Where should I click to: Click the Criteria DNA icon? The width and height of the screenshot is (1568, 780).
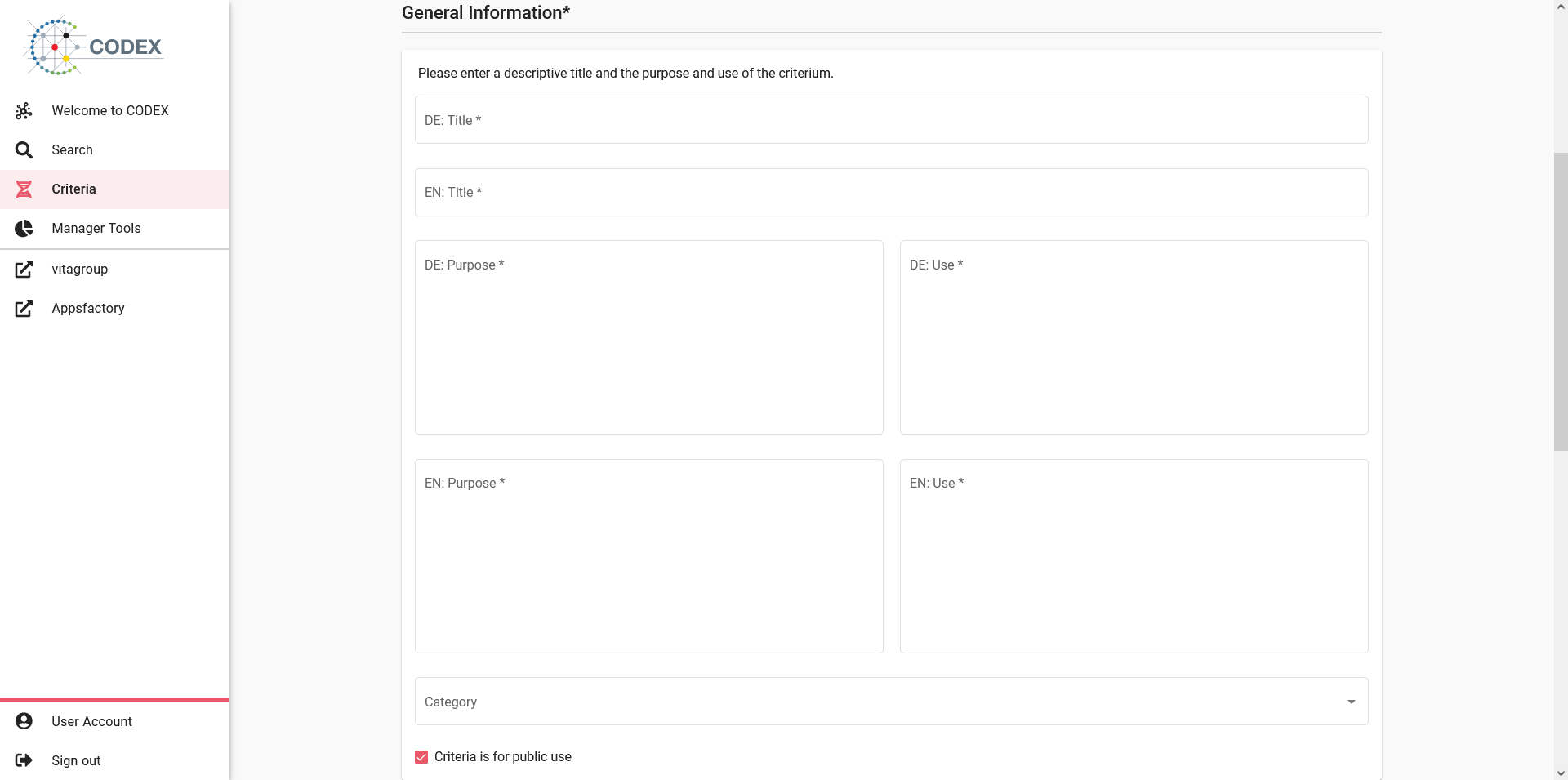coord(24,189)
